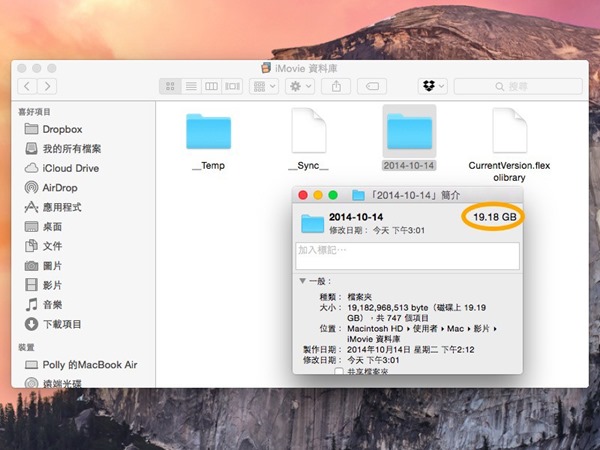Zoom the 2014-10-14 info window
Viewport: 600px width, 450px height.
(333, 195)
